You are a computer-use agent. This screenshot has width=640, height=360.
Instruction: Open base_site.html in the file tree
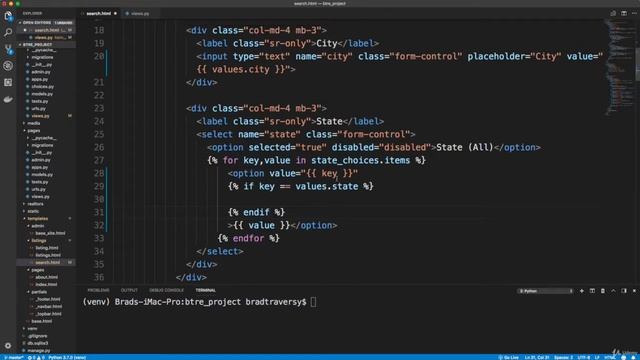[50, 233]
